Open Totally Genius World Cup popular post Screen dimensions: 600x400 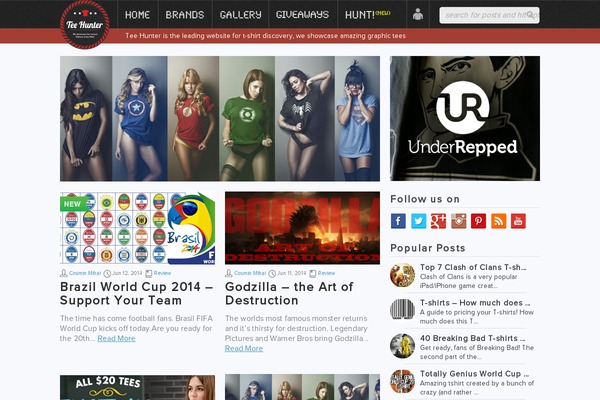(474, 374)
